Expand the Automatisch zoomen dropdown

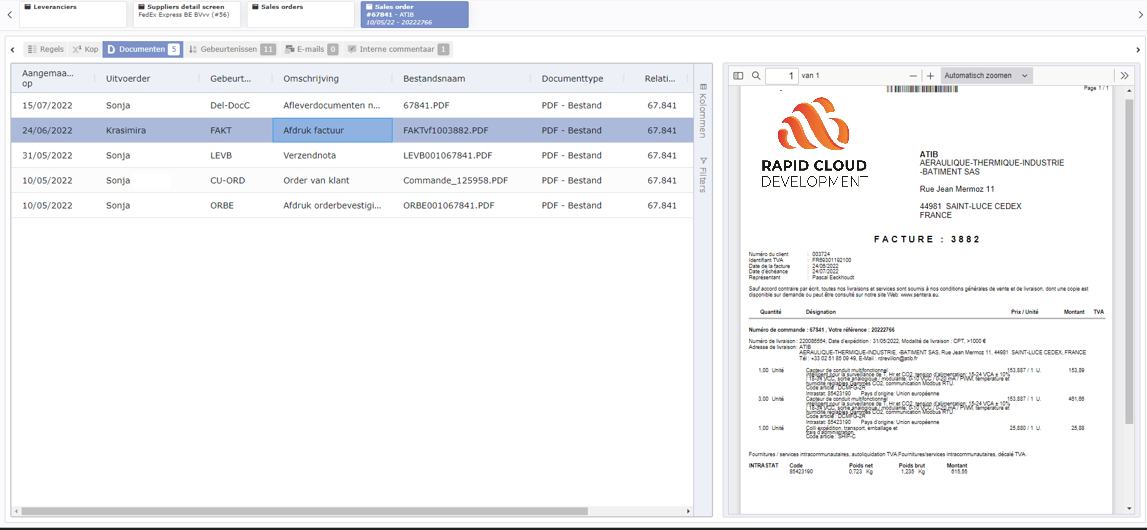point(986,76)
